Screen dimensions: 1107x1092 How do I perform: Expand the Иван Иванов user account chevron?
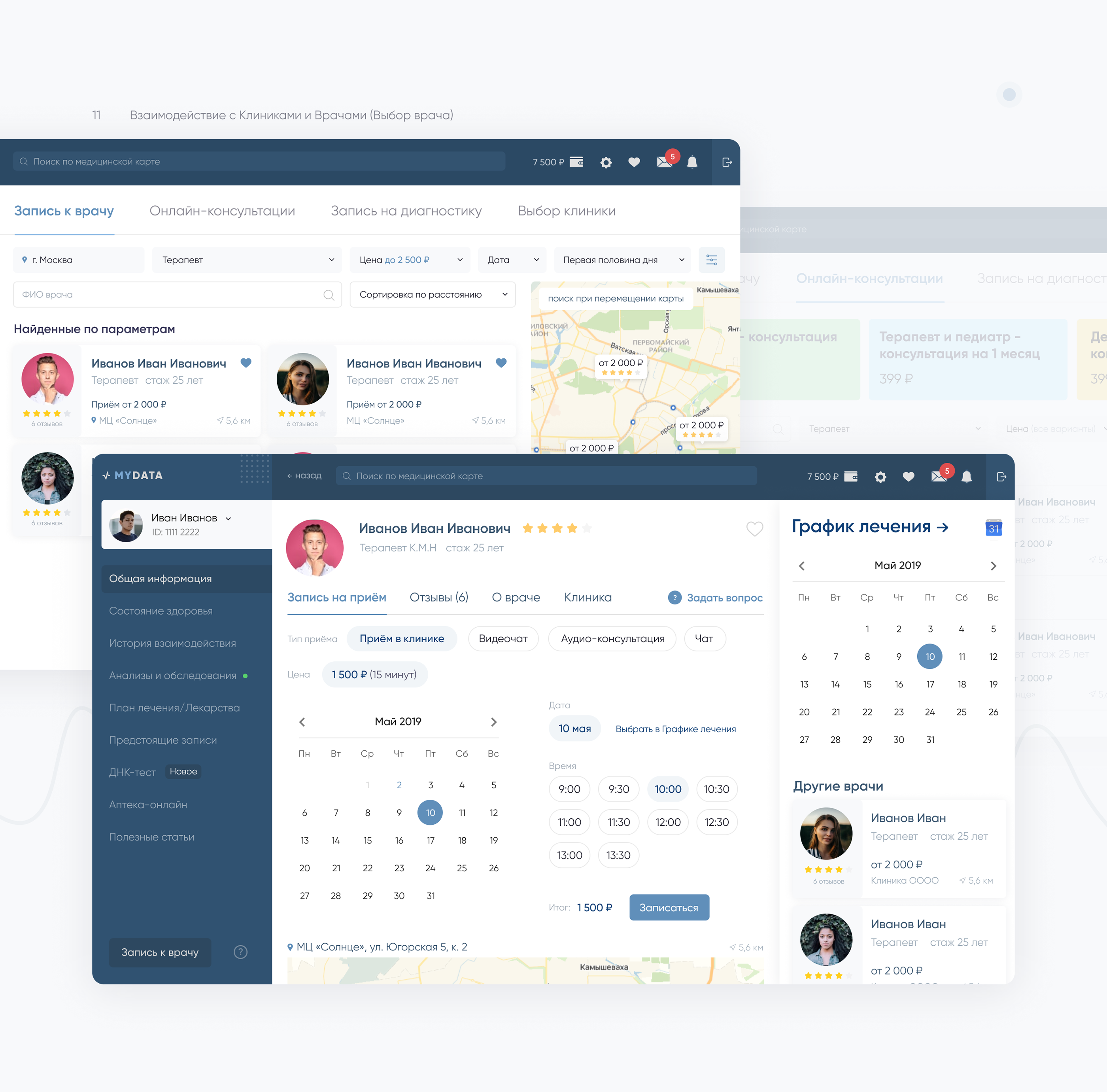pos(229,518)
